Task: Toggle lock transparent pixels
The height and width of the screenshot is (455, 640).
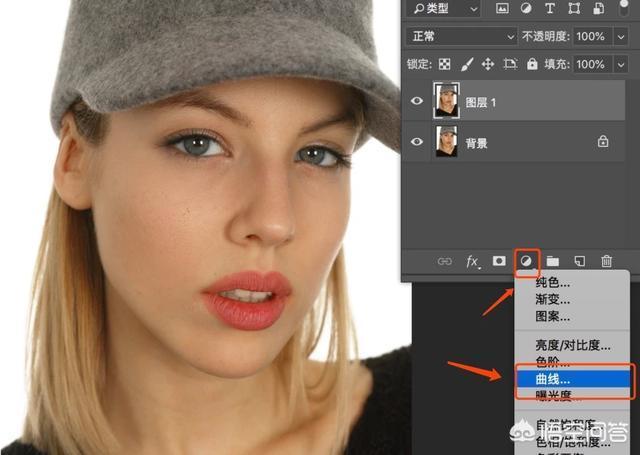Action: click(x=444, y=64)
